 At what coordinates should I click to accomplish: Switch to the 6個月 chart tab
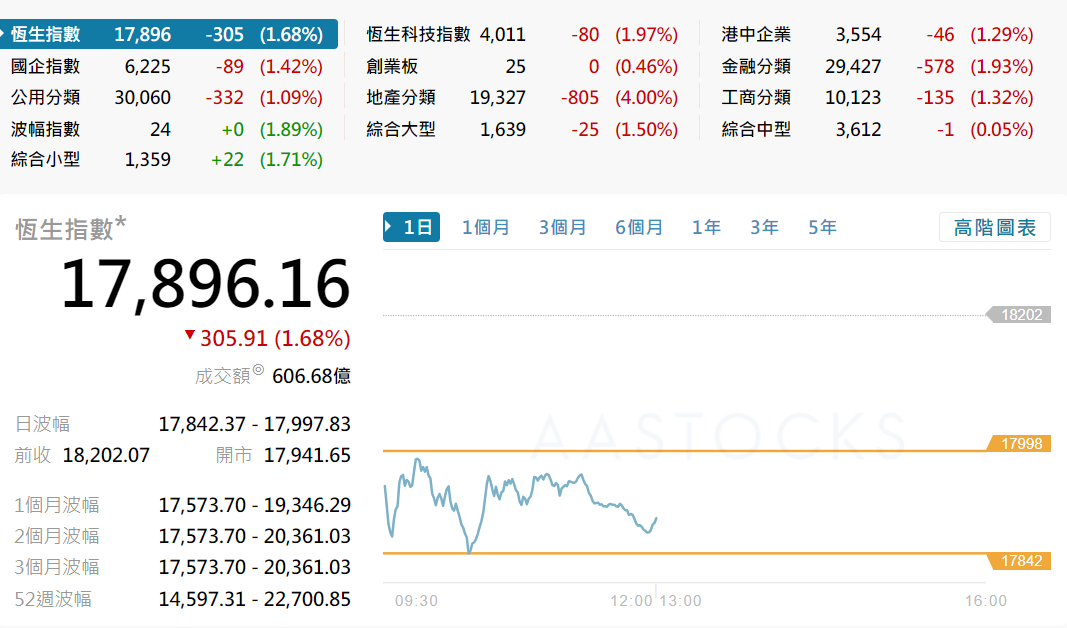click(x=639, y=227)
